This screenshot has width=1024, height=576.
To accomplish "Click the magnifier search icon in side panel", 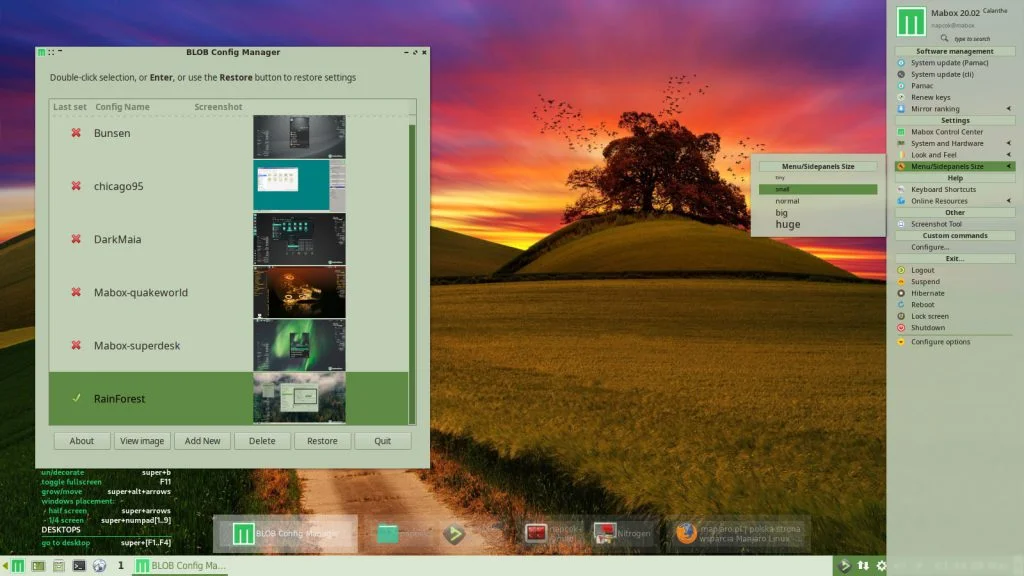I will pos(944,39).
